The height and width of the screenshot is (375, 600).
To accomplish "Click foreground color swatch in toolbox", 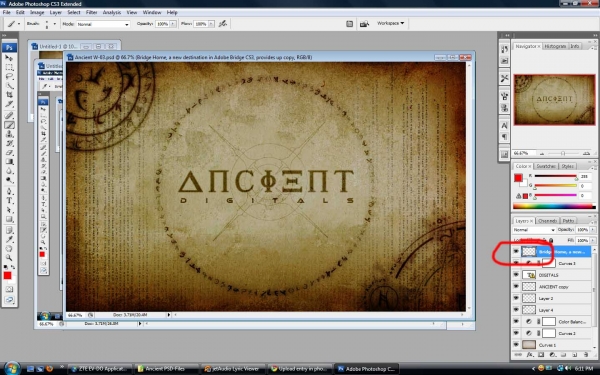I will click(x=7, y=276).
